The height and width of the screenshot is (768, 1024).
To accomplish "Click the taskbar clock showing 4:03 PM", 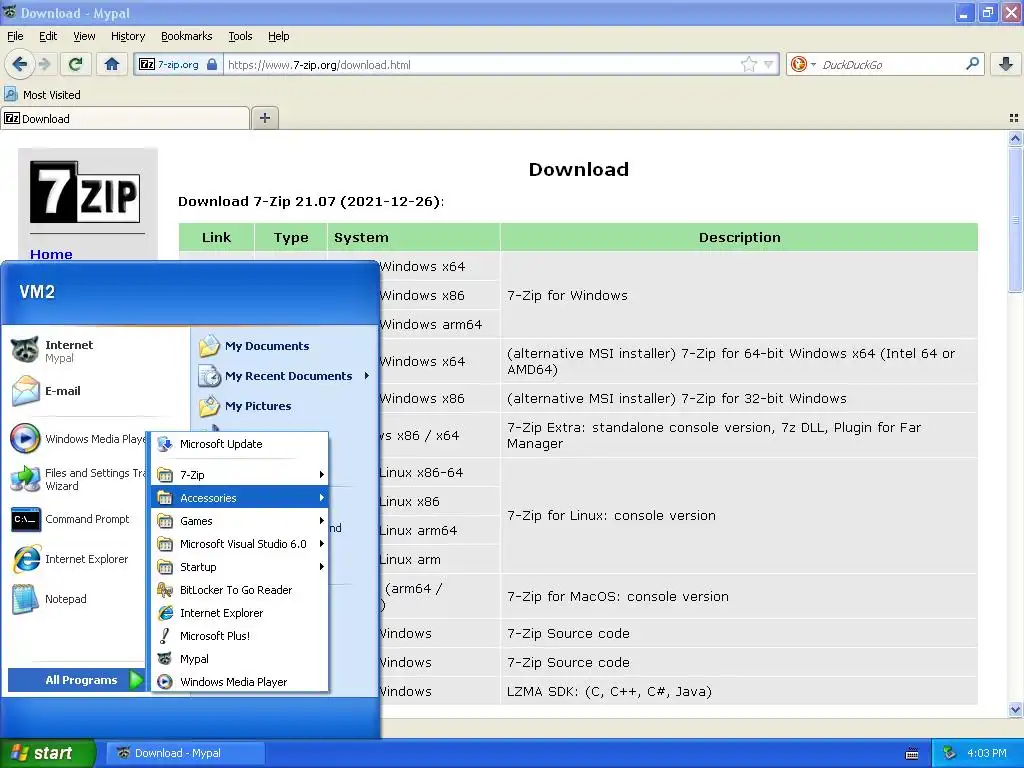I will [987, 753].
